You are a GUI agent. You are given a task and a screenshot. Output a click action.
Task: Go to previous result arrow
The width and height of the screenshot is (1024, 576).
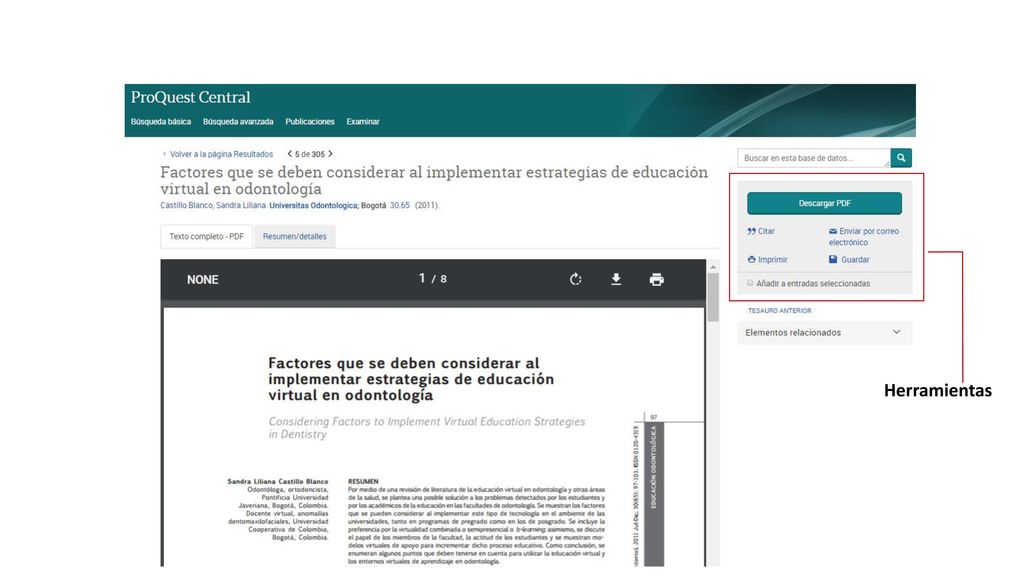[289, 154]
